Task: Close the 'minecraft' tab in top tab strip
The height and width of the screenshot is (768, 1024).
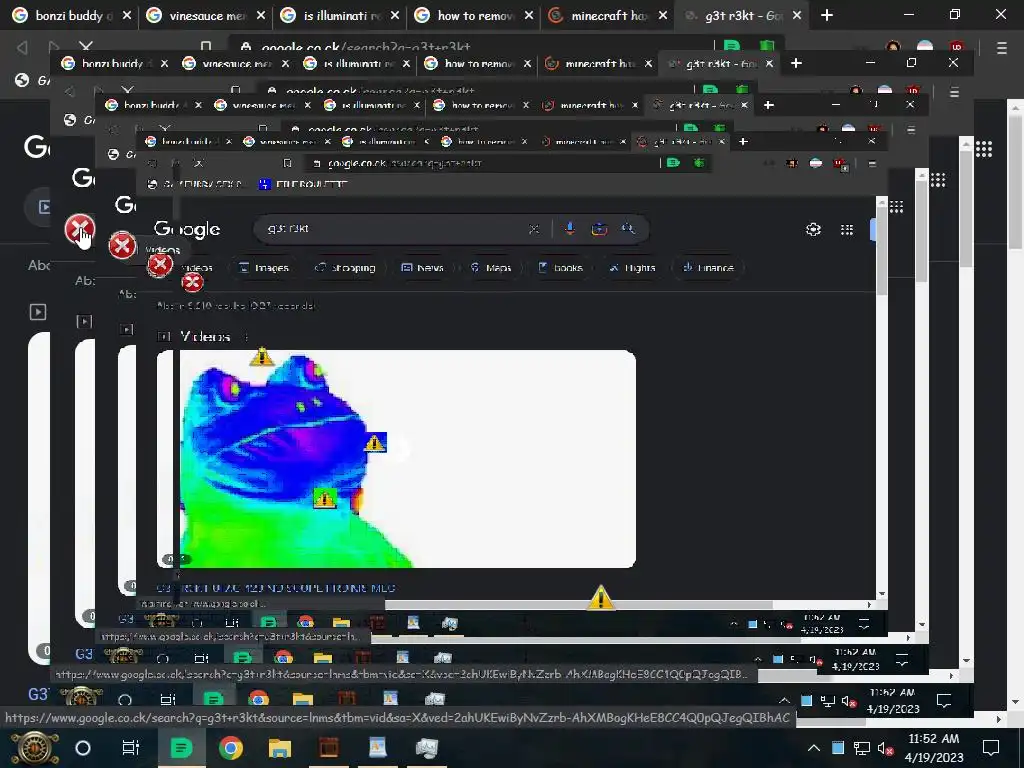Action: [x=663, y=15]
